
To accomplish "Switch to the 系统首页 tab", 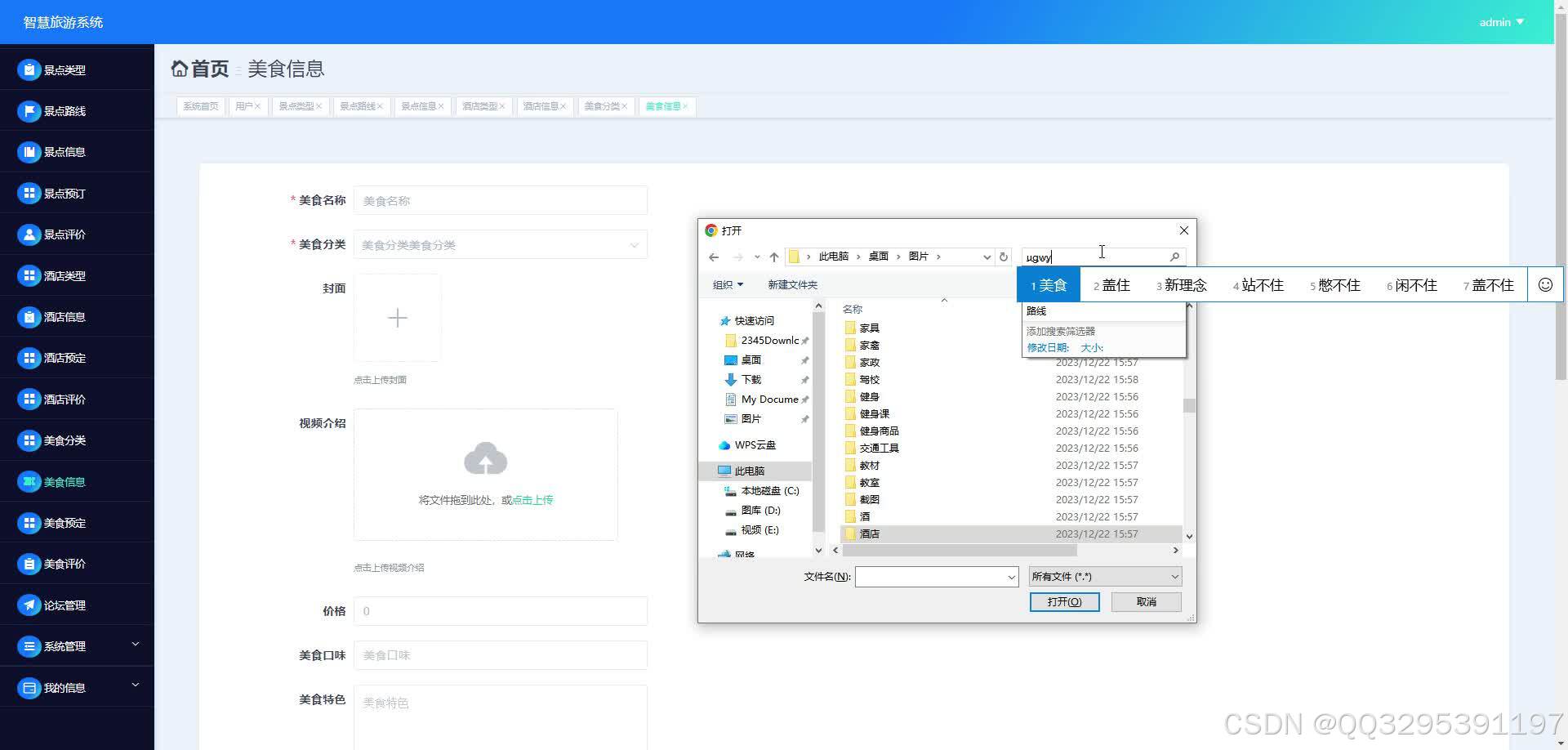I will point(201,106).
